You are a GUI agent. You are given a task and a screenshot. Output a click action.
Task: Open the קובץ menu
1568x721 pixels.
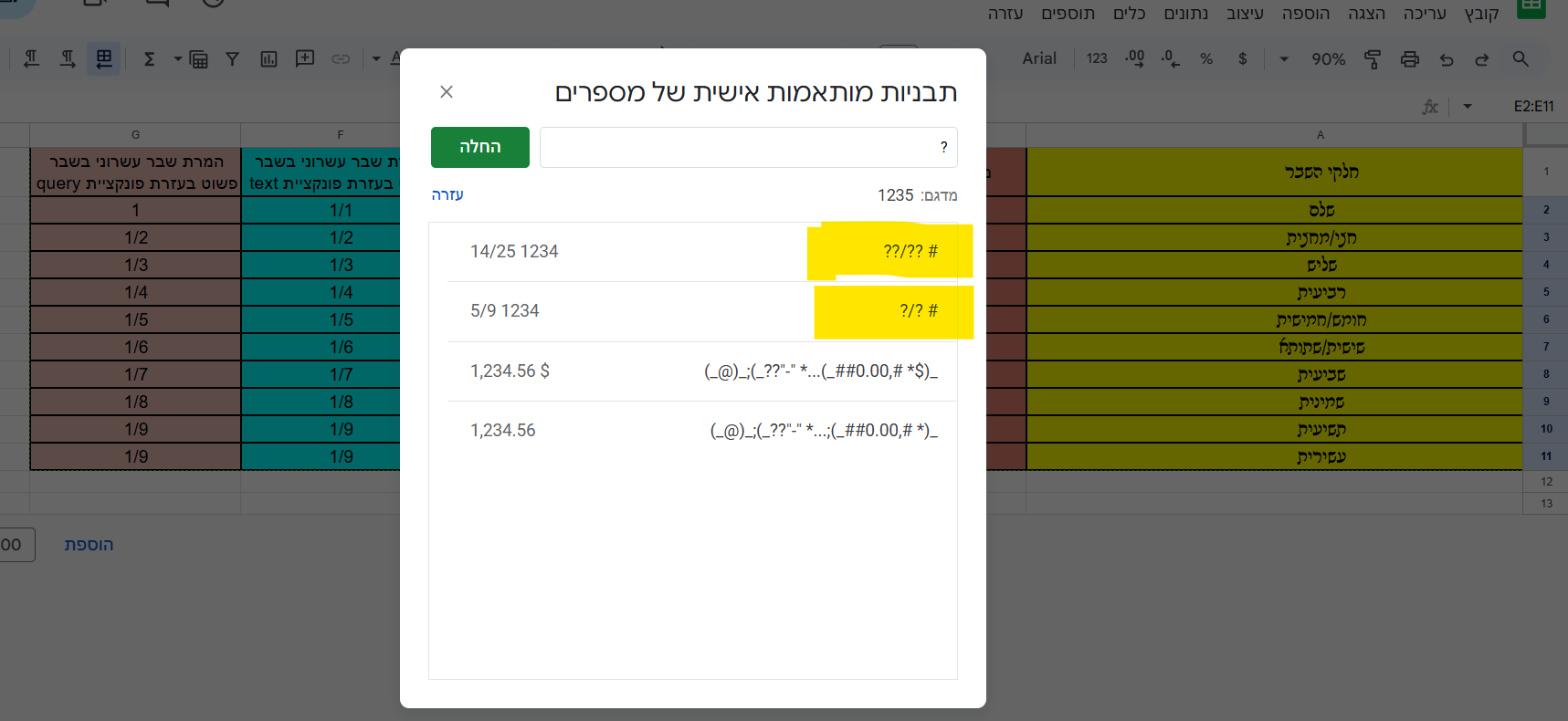1481,14
